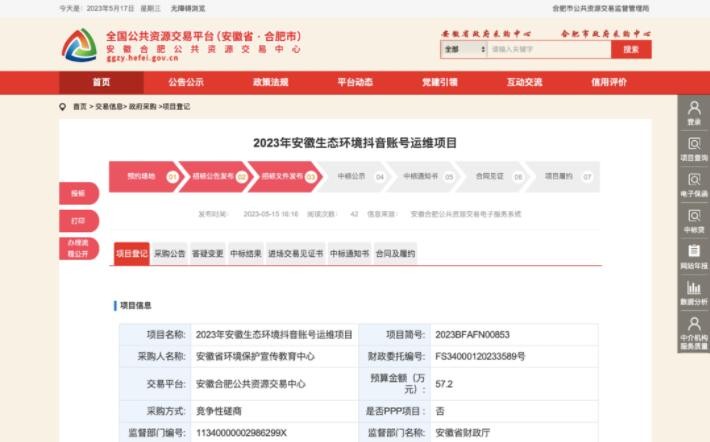Click the 项目信息 section heading
The width and height of the screenshot is (710, 442).
(x=135, y=306)
